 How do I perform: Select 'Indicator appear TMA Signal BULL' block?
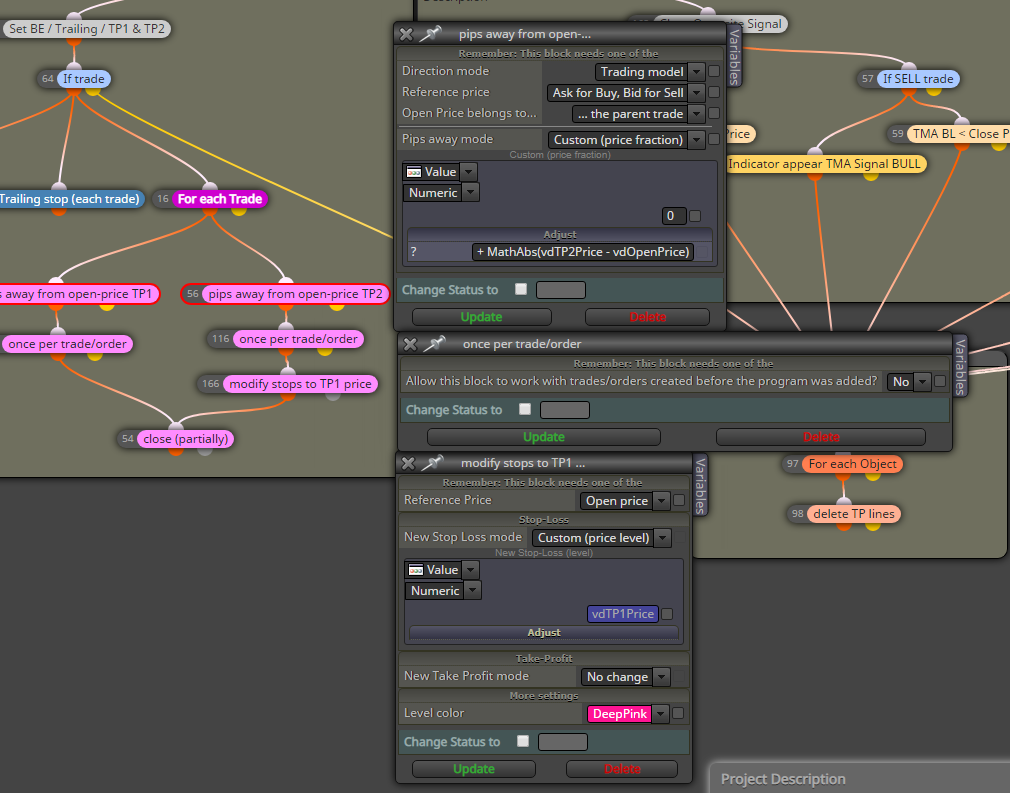(824, 164)
